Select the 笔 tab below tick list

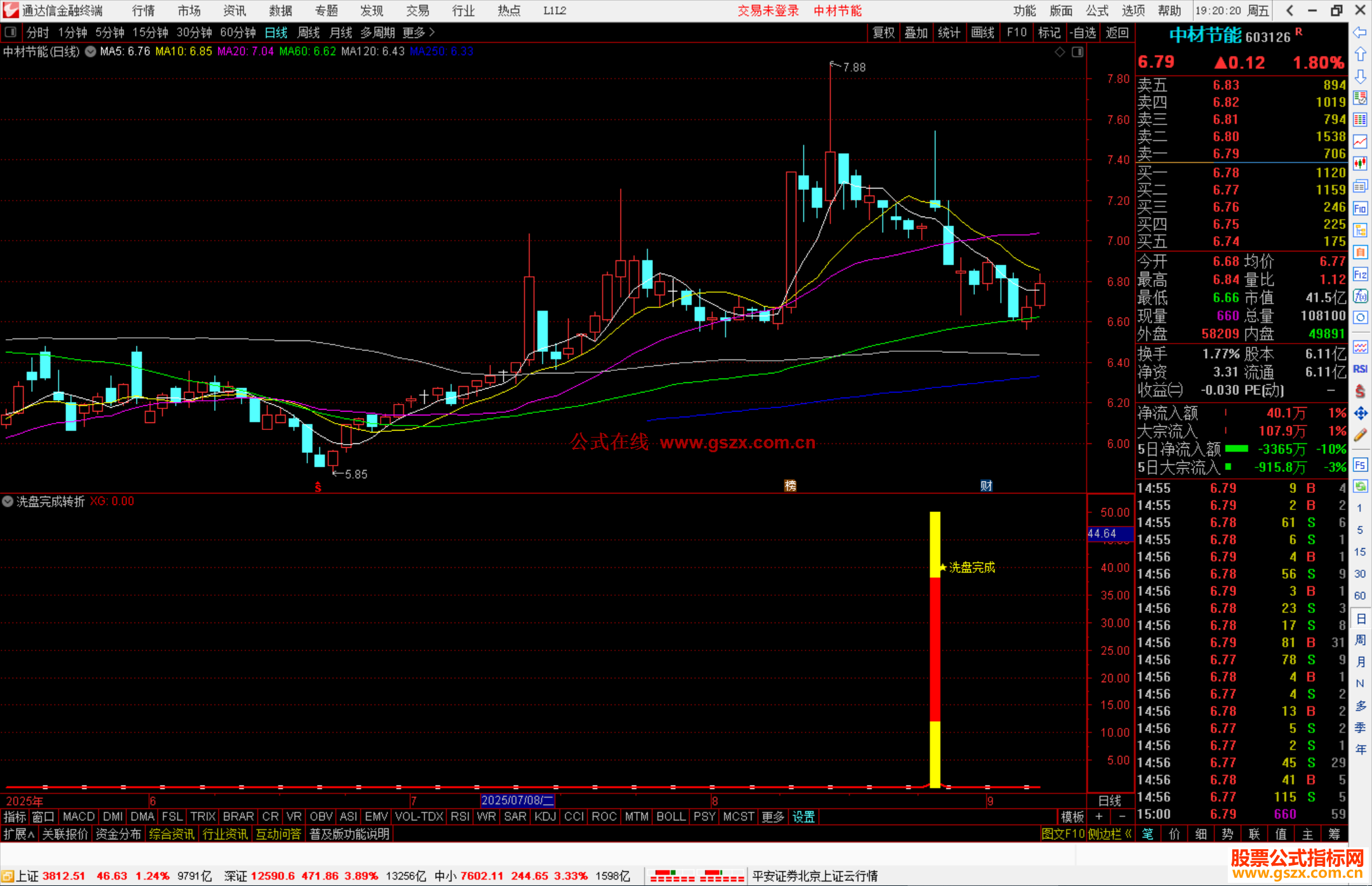(1148, 834)
